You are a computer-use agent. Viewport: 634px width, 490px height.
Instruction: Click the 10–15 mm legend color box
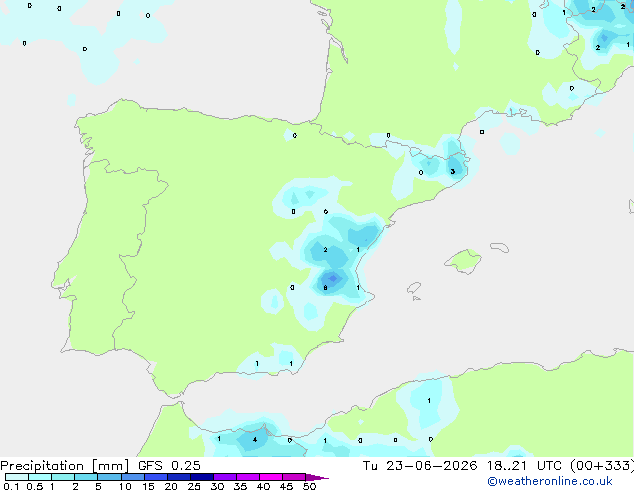tap(133, 477)
